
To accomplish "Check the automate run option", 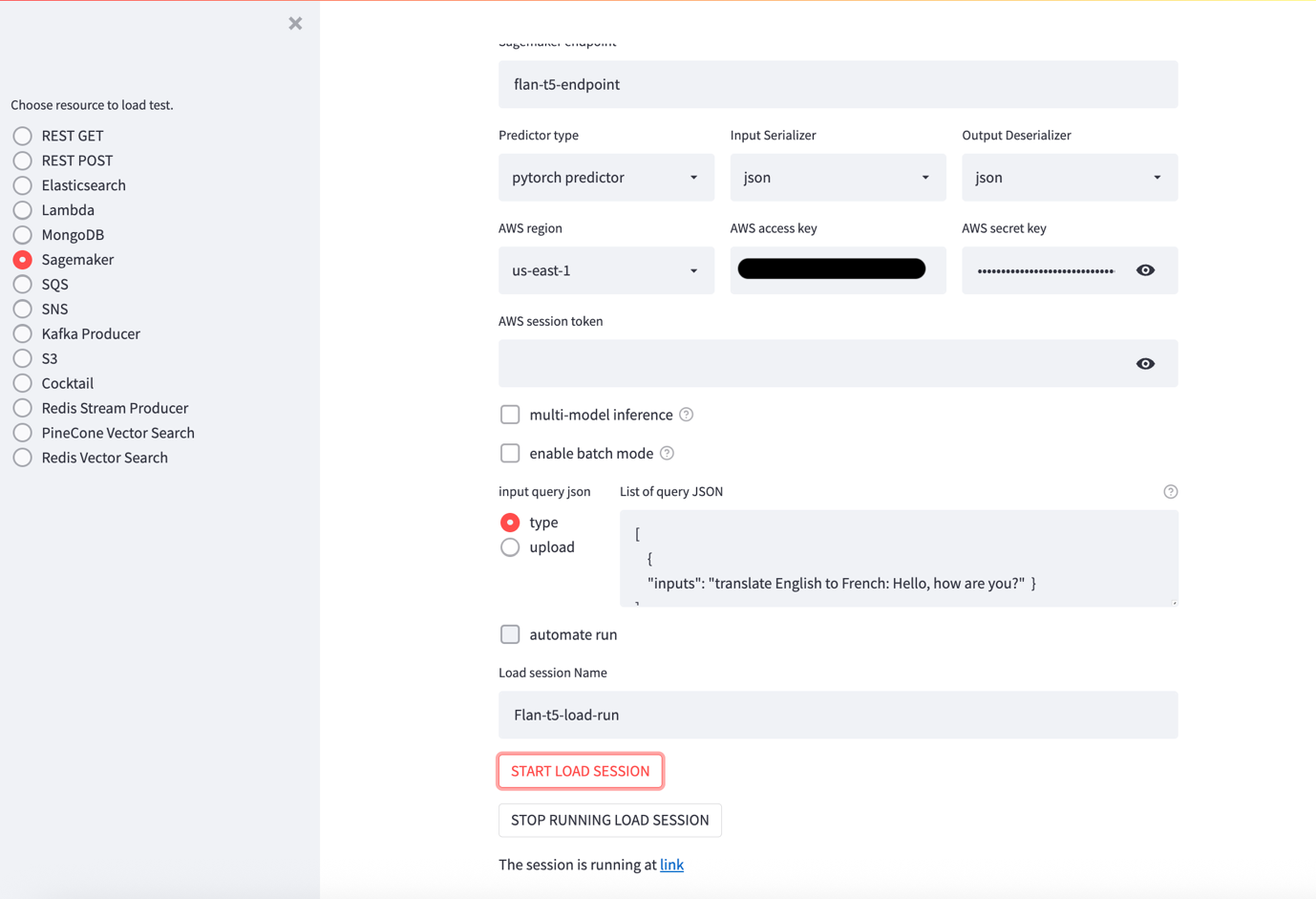I will (510, 633).
